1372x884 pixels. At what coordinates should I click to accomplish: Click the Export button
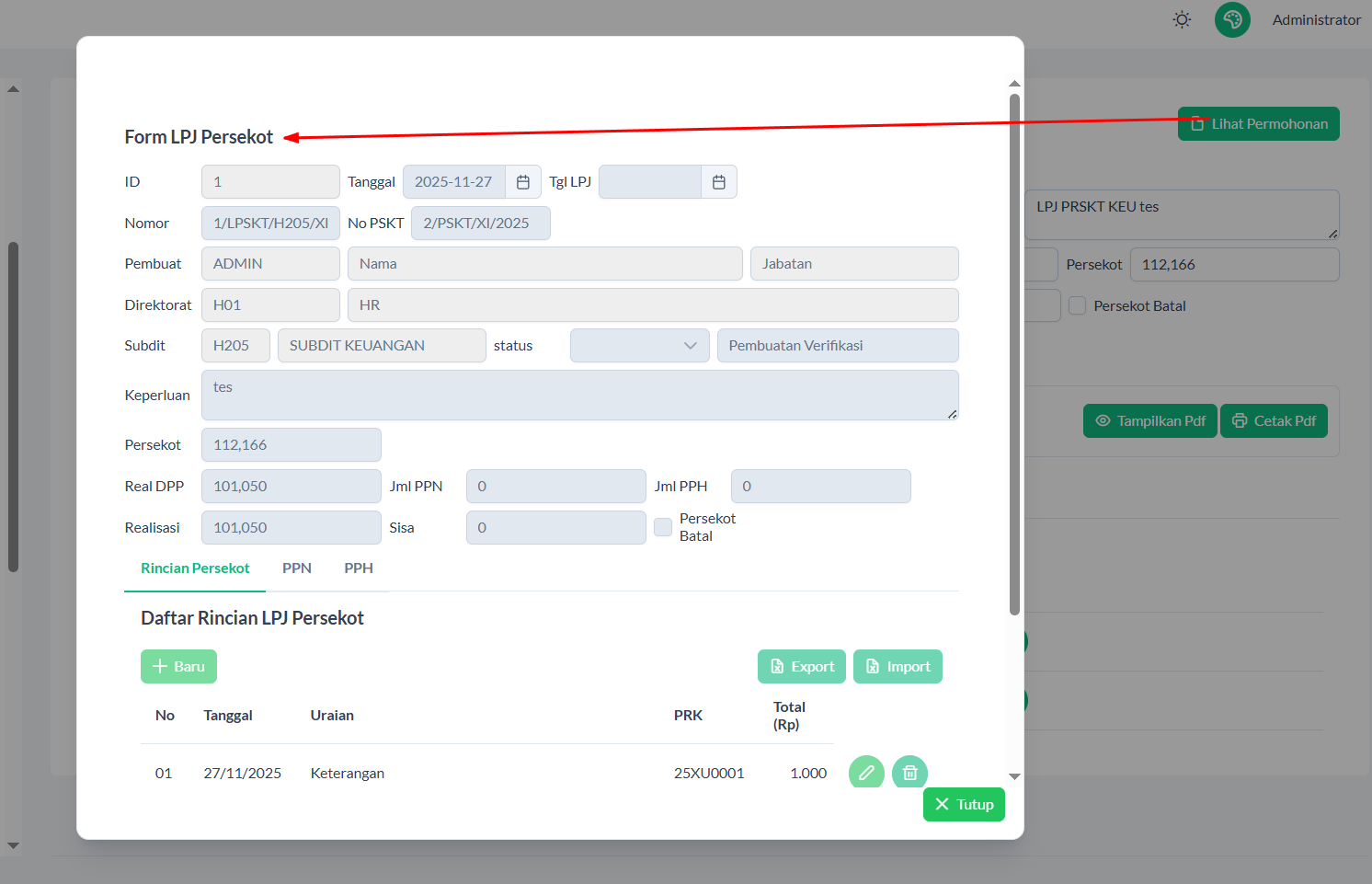pyautogui.click(x=802, y=667)
